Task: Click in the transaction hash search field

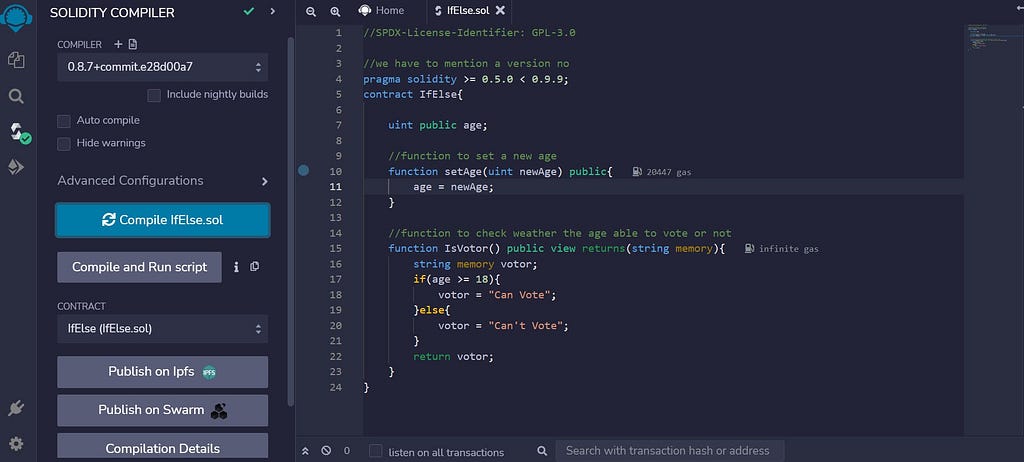Action: pyautogui.click(x=669, y=450)
